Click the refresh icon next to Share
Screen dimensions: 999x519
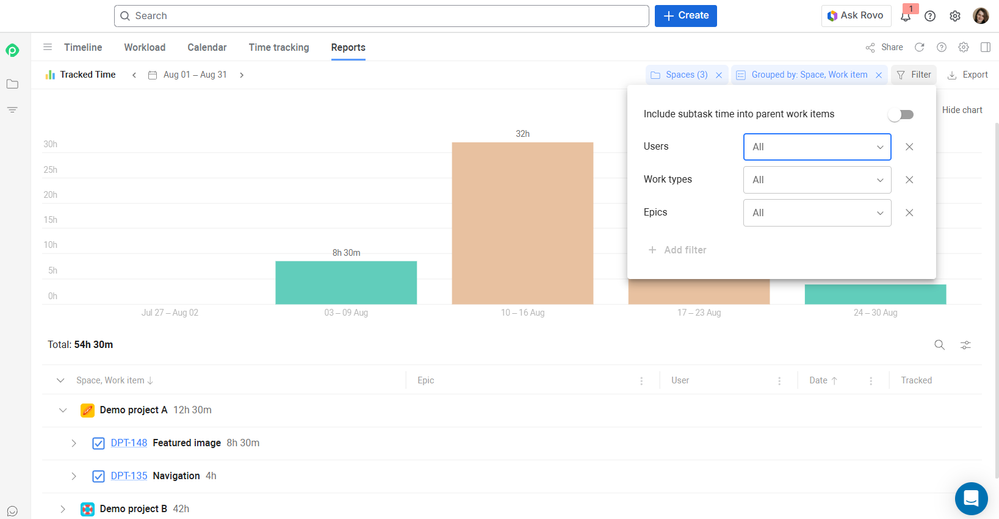[919, 47]
